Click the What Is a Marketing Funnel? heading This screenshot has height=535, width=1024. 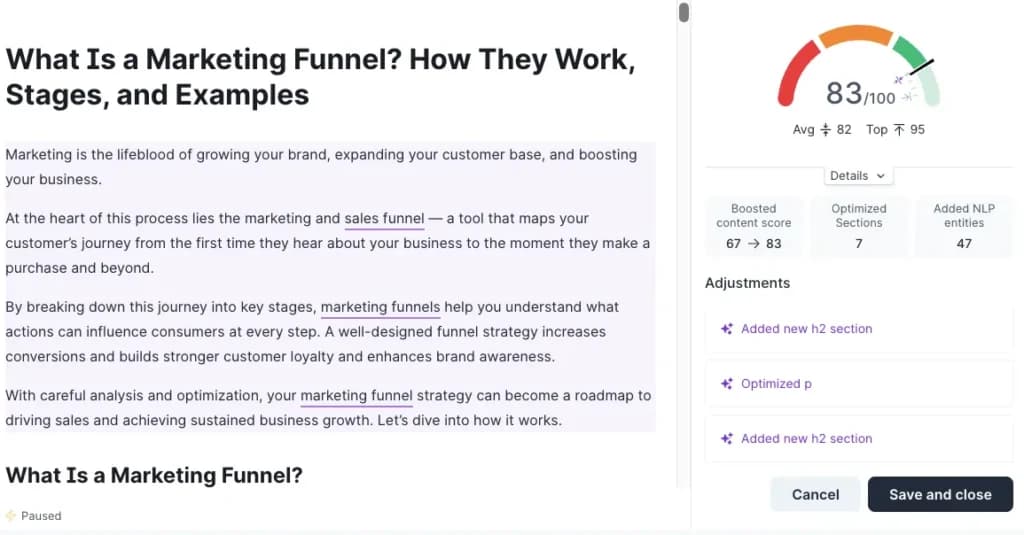[154, 475]
